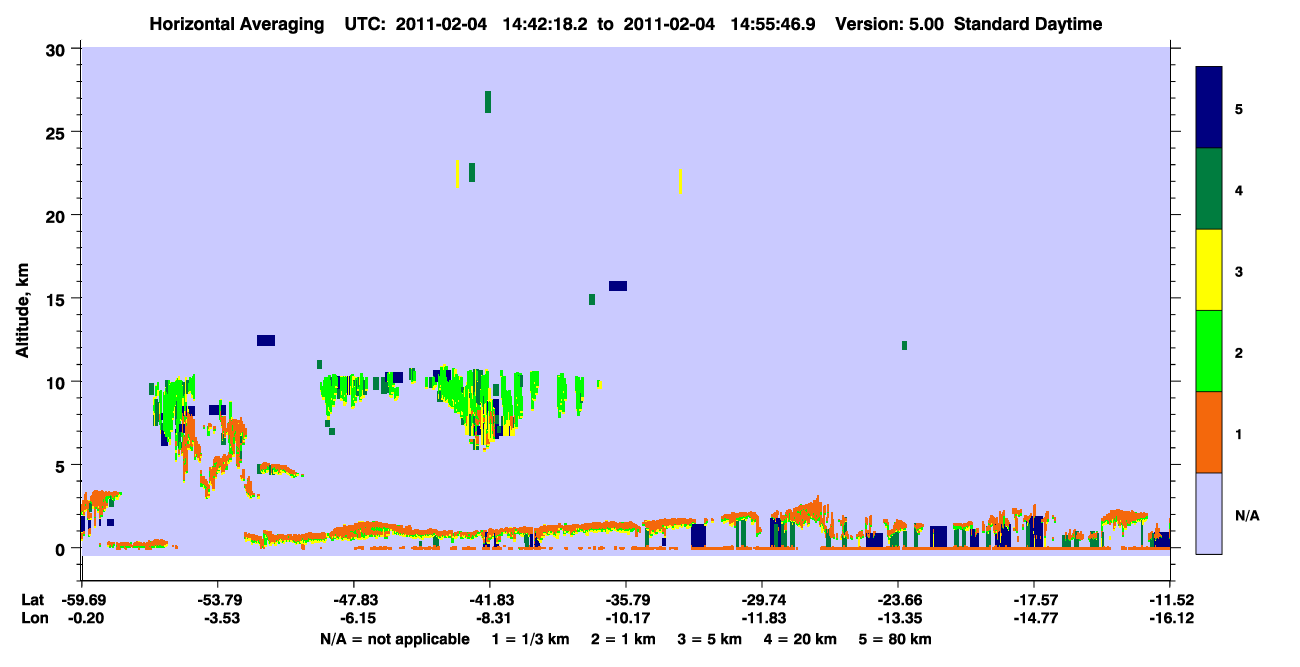The height and width of the screenshot is (667, 1300).
Task: Click the N/A = not applicable legend text
Action: tap(394, 638)
